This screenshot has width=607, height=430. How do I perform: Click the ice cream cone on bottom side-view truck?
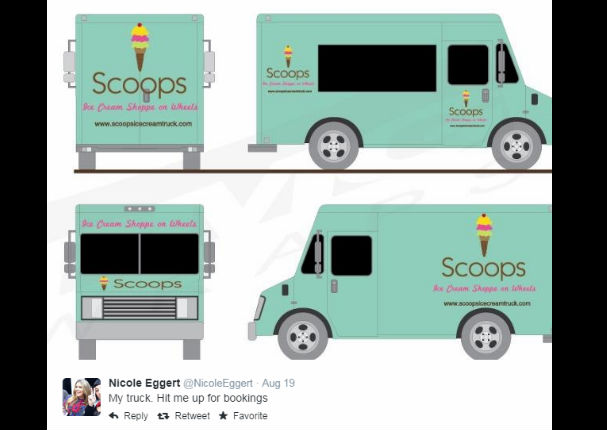[x=484, y=235]
